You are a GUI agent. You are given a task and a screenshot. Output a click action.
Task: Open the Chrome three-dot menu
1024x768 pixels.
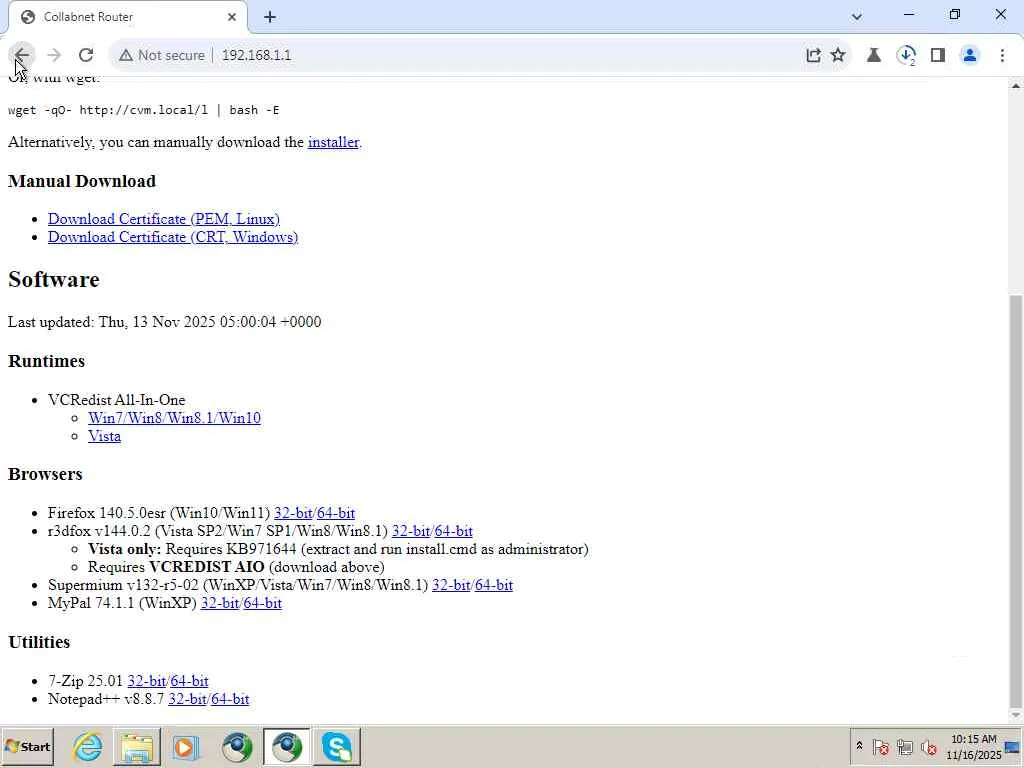(x=1002, y=56)
